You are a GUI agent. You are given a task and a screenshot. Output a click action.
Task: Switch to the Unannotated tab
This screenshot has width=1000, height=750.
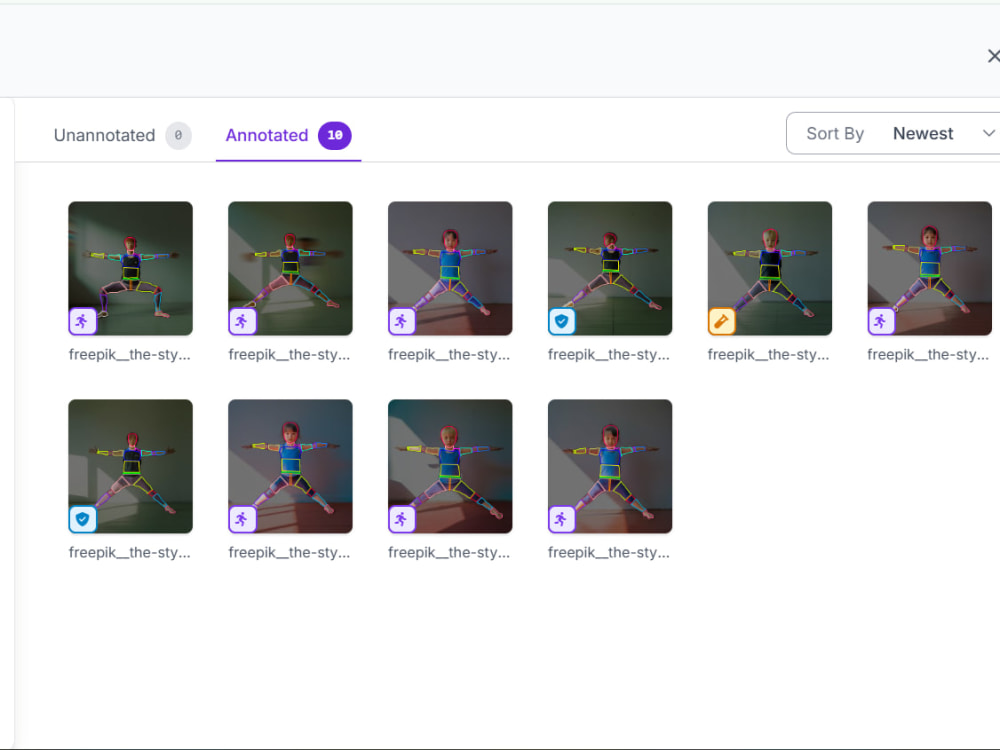(x=122, y=135)
